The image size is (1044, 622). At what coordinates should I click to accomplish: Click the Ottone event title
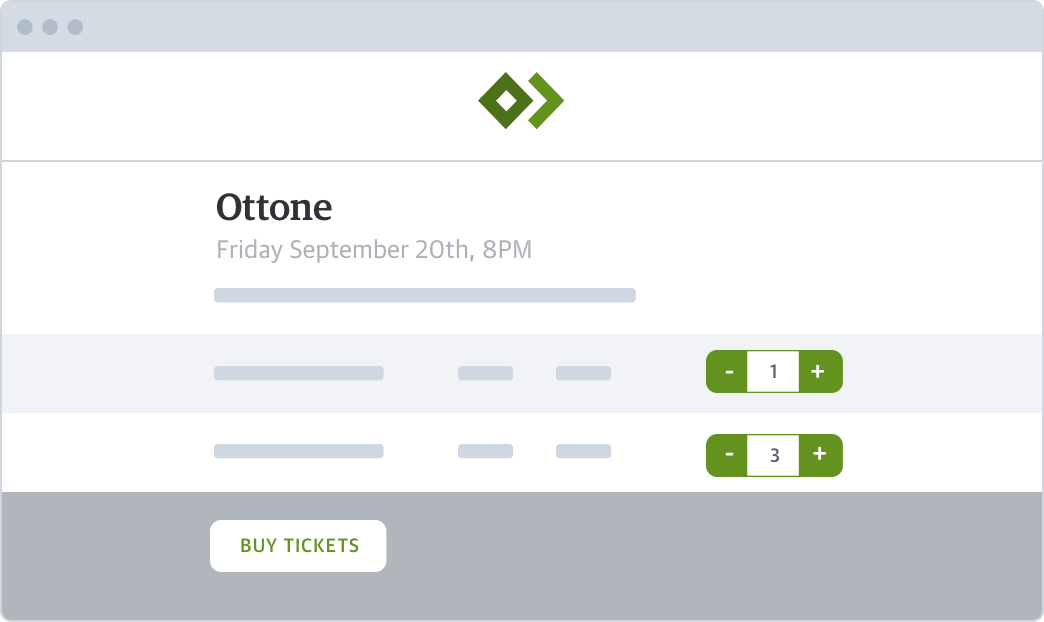(274, 207)
